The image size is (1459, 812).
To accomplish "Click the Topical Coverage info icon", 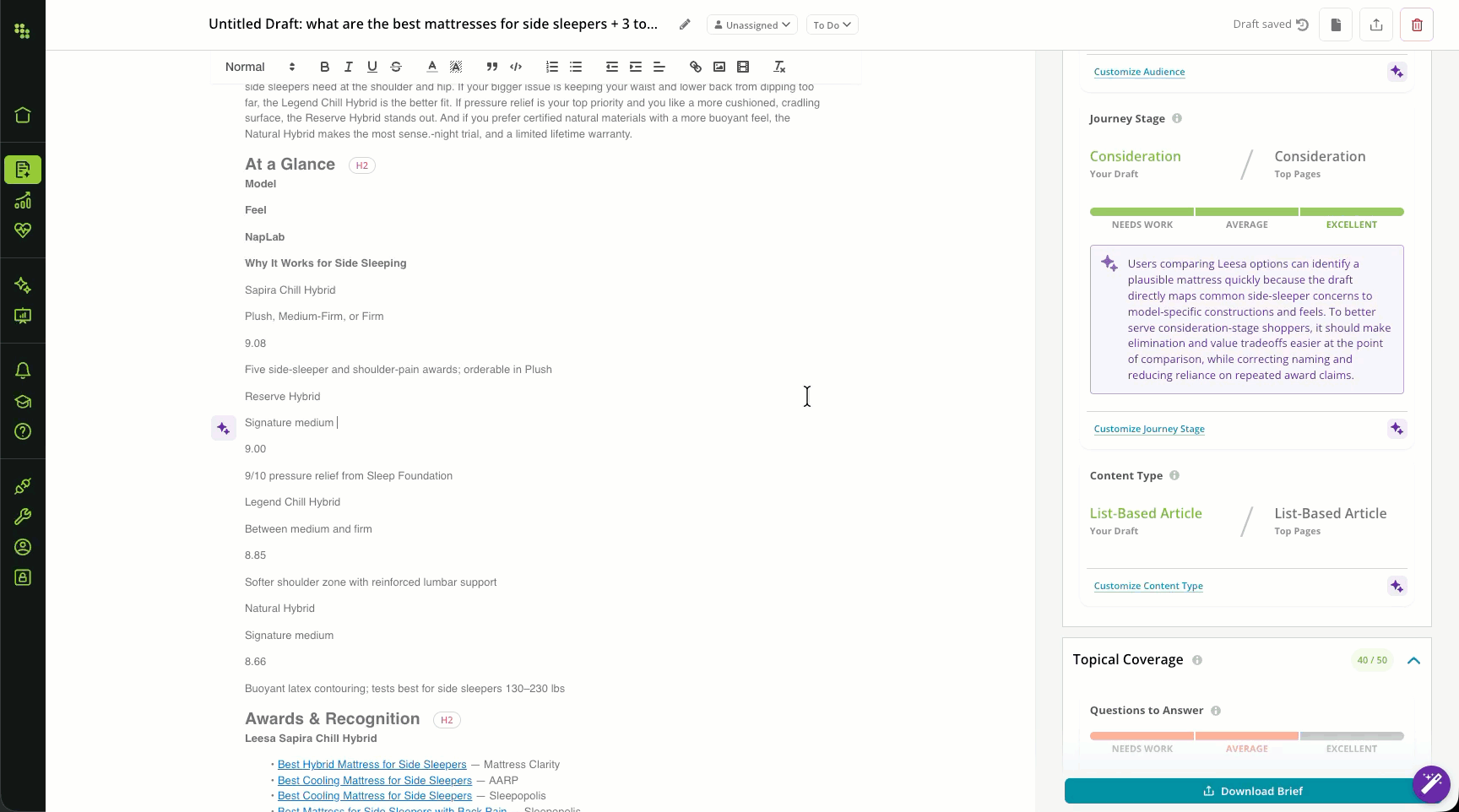I will (x=1197, y=660).
